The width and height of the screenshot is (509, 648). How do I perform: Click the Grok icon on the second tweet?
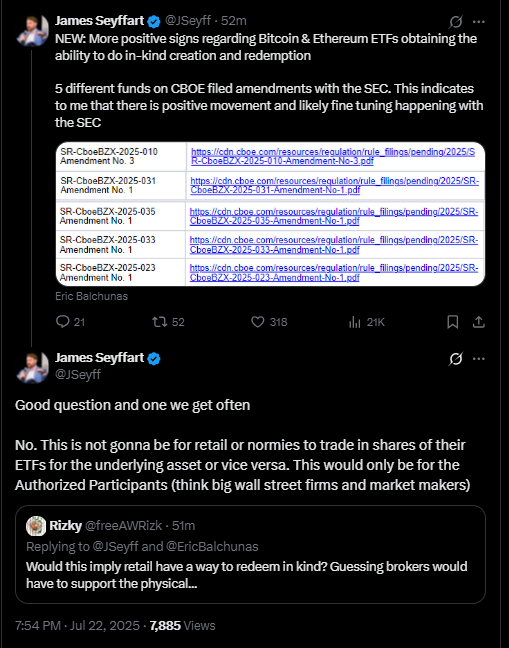click(456, 359)
